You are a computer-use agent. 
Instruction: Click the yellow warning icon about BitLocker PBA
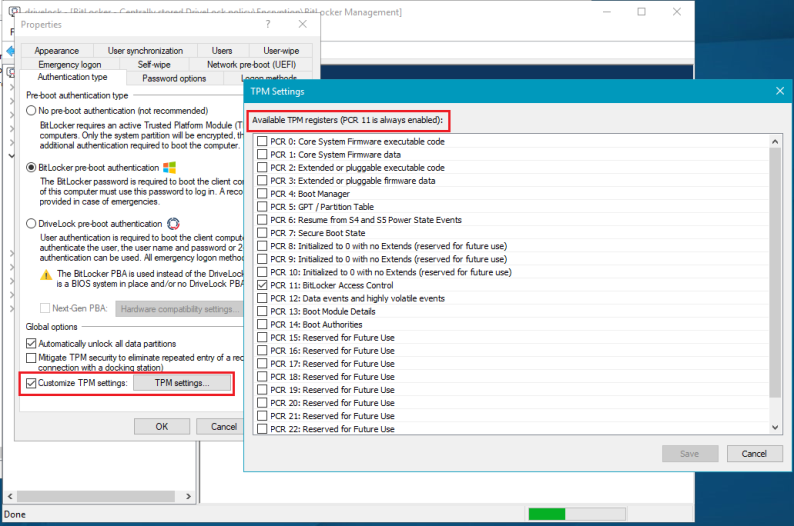click(x=46, y=274)
